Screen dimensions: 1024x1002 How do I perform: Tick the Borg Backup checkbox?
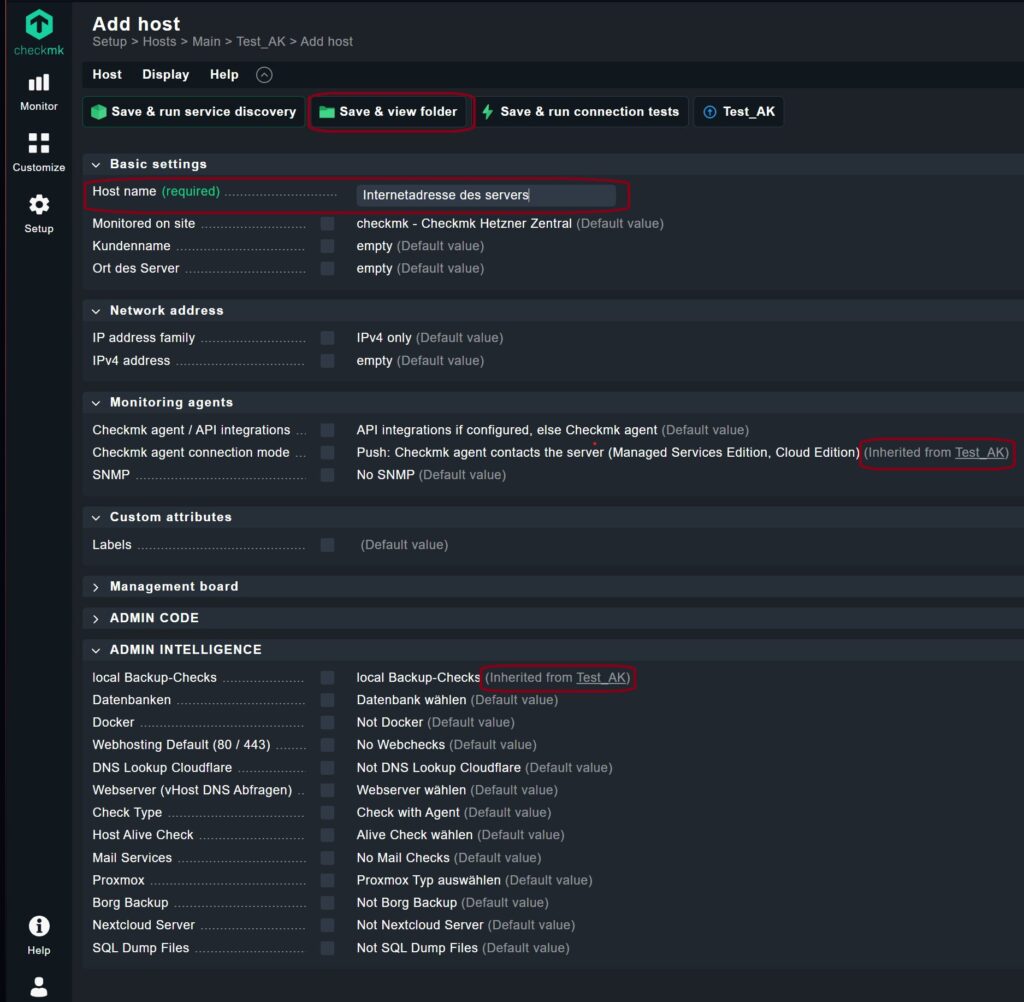pyautogui.click(x=327, y=903)
